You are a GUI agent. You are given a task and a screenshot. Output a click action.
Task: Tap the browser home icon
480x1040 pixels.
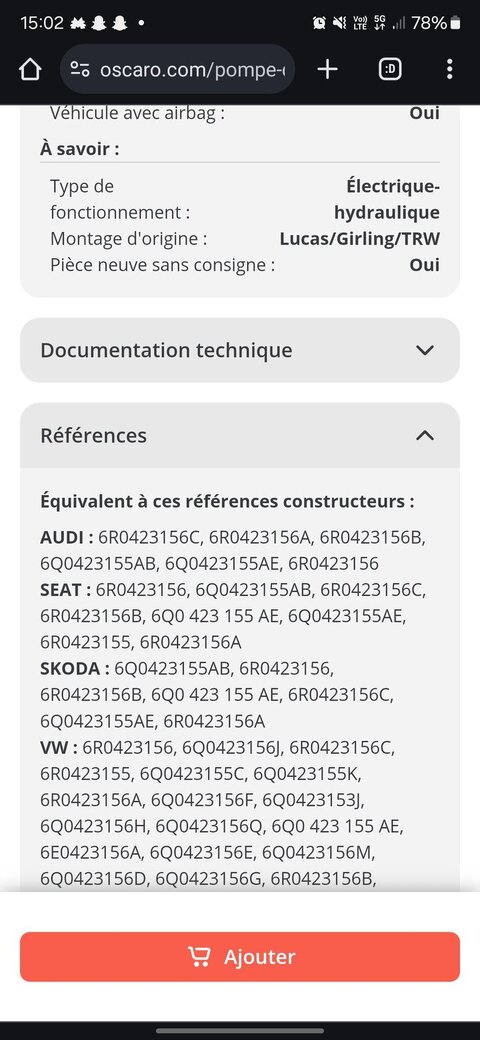point(30,69)
